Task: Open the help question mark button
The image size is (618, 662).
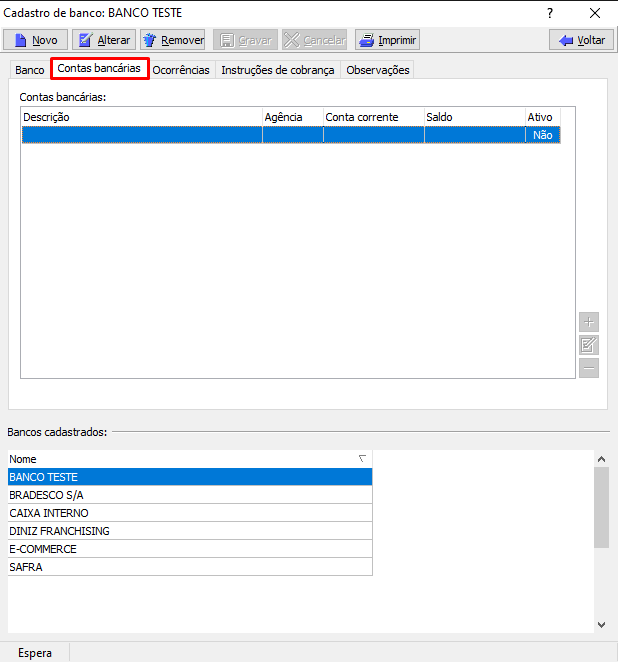Action: 549,13
